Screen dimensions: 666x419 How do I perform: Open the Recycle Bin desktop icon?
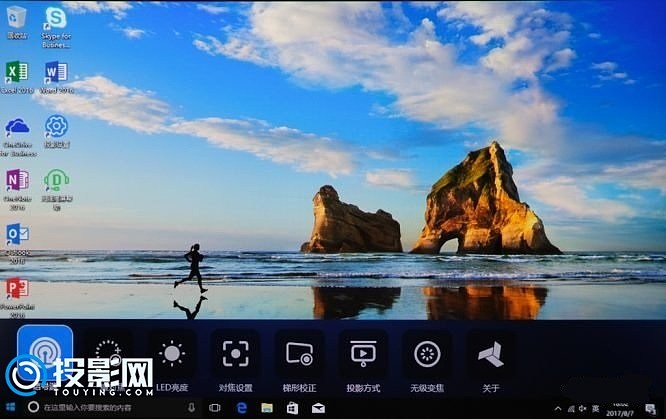pos(17,23)
